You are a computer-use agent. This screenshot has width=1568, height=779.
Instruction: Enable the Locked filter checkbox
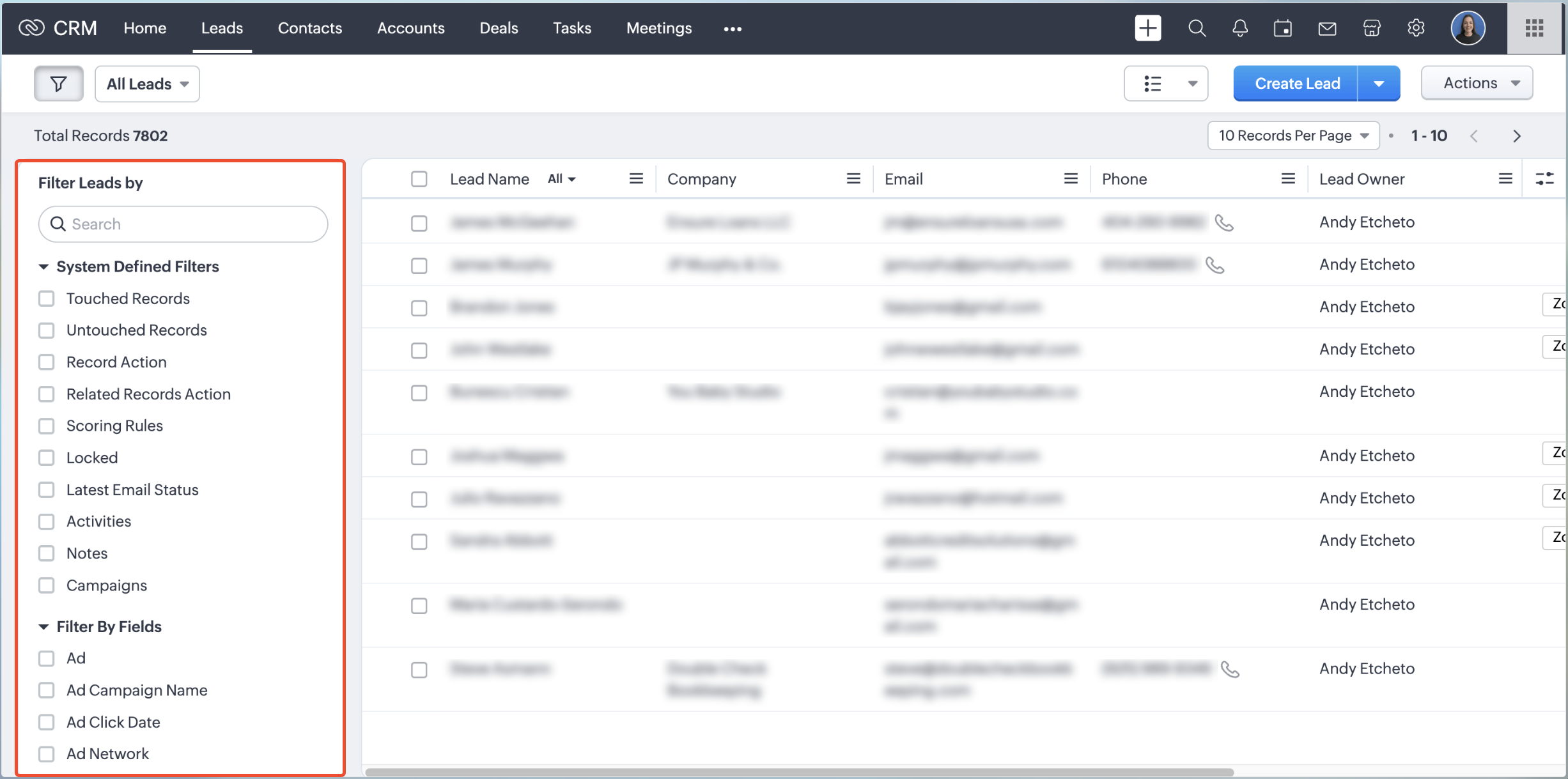(x=47, y=458)
